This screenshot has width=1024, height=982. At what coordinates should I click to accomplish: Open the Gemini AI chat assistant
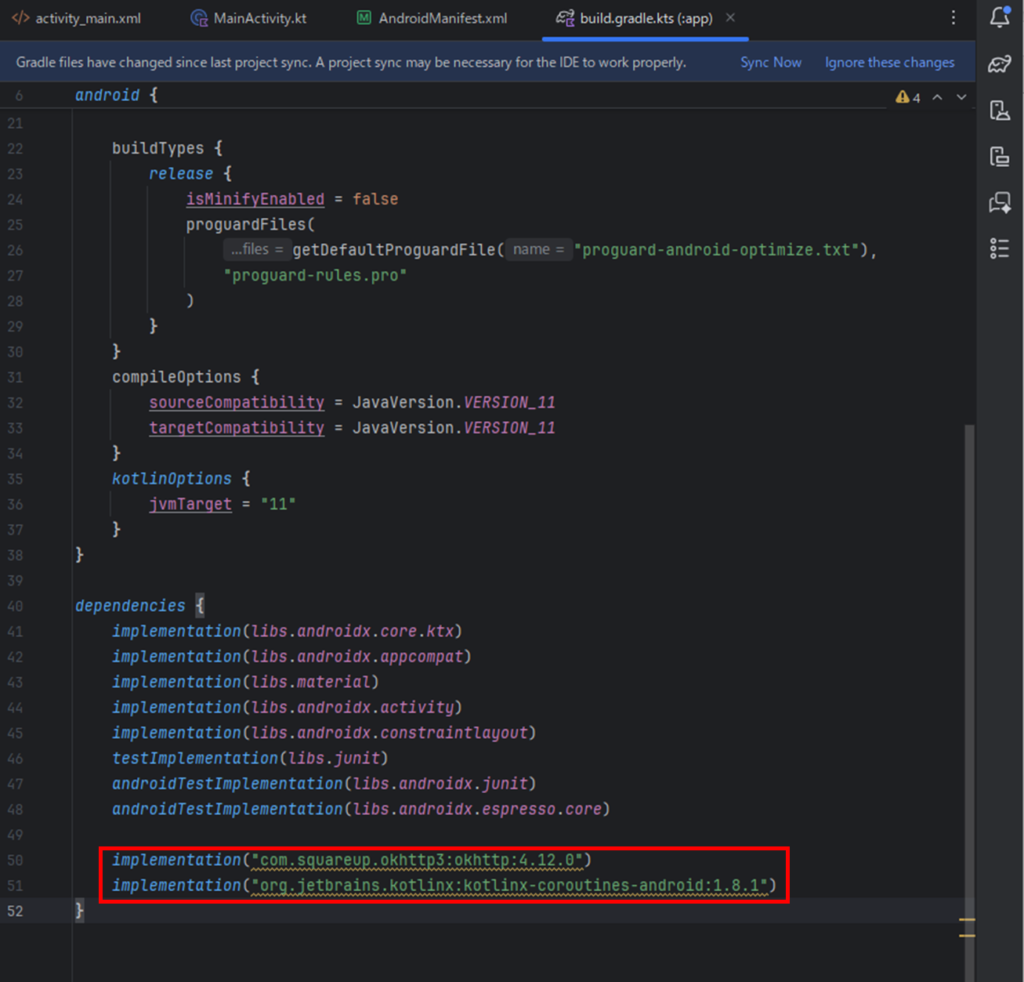[x=999, y=202]
